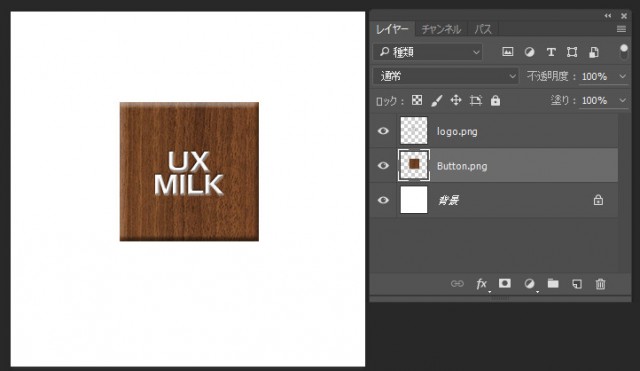The width and height of the screenshot is (640, 371).
Task: Create a new layer icon
Action: (577, 284)
